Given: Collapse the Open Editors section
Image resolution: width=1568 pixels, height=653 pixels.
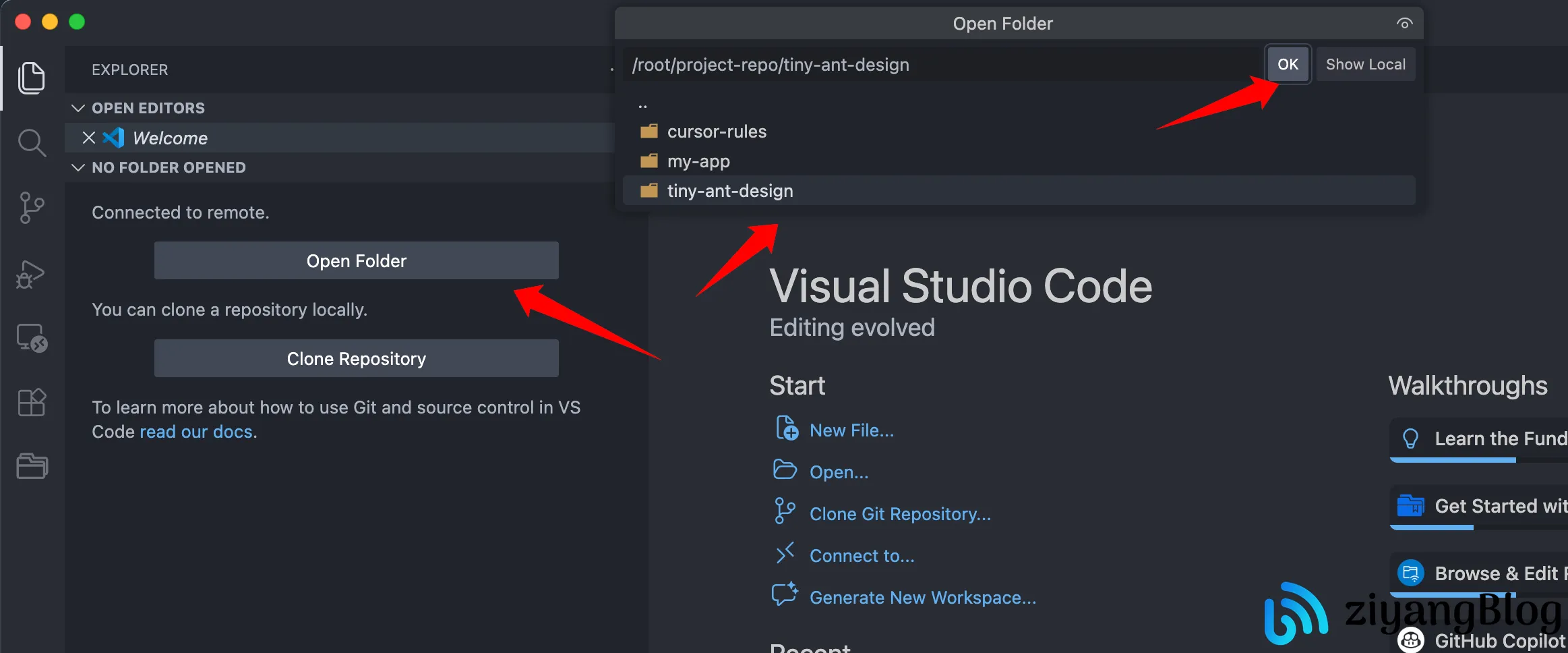Looking at the screenshot, I should pos(78,108).
